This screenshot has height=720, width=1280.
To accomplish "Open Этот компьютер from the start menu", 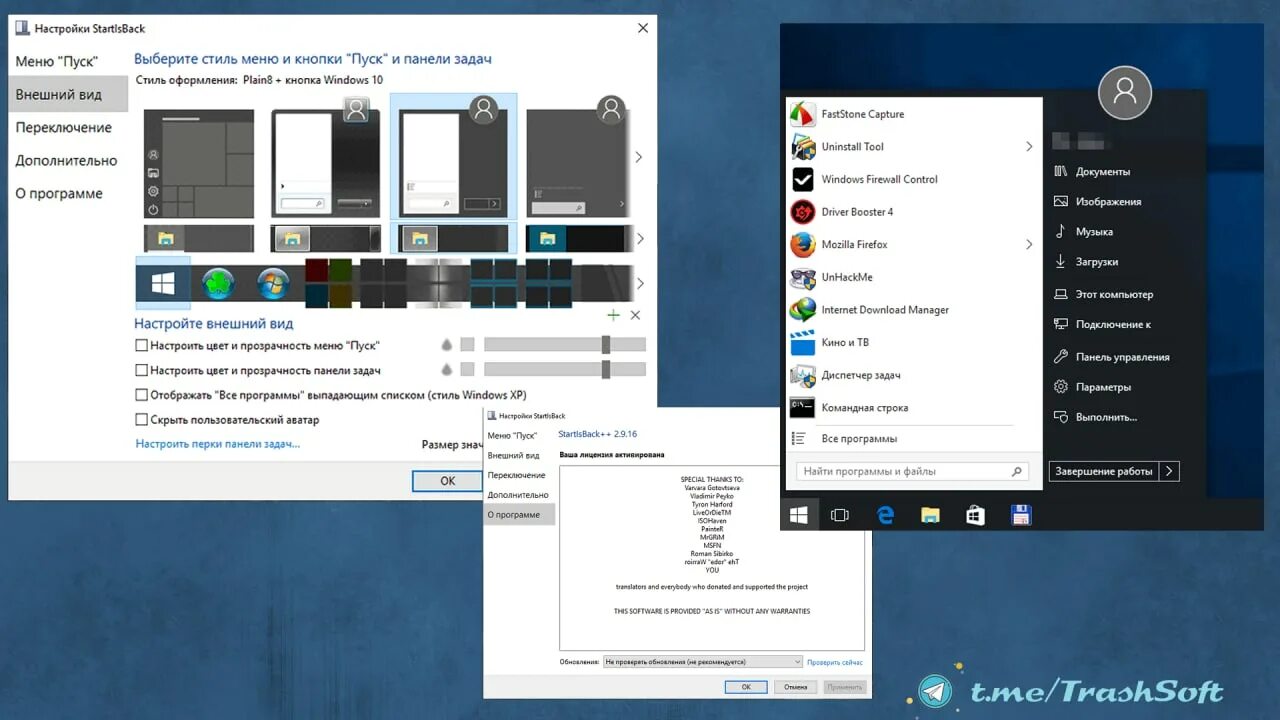I will (x=1103, y=295).
